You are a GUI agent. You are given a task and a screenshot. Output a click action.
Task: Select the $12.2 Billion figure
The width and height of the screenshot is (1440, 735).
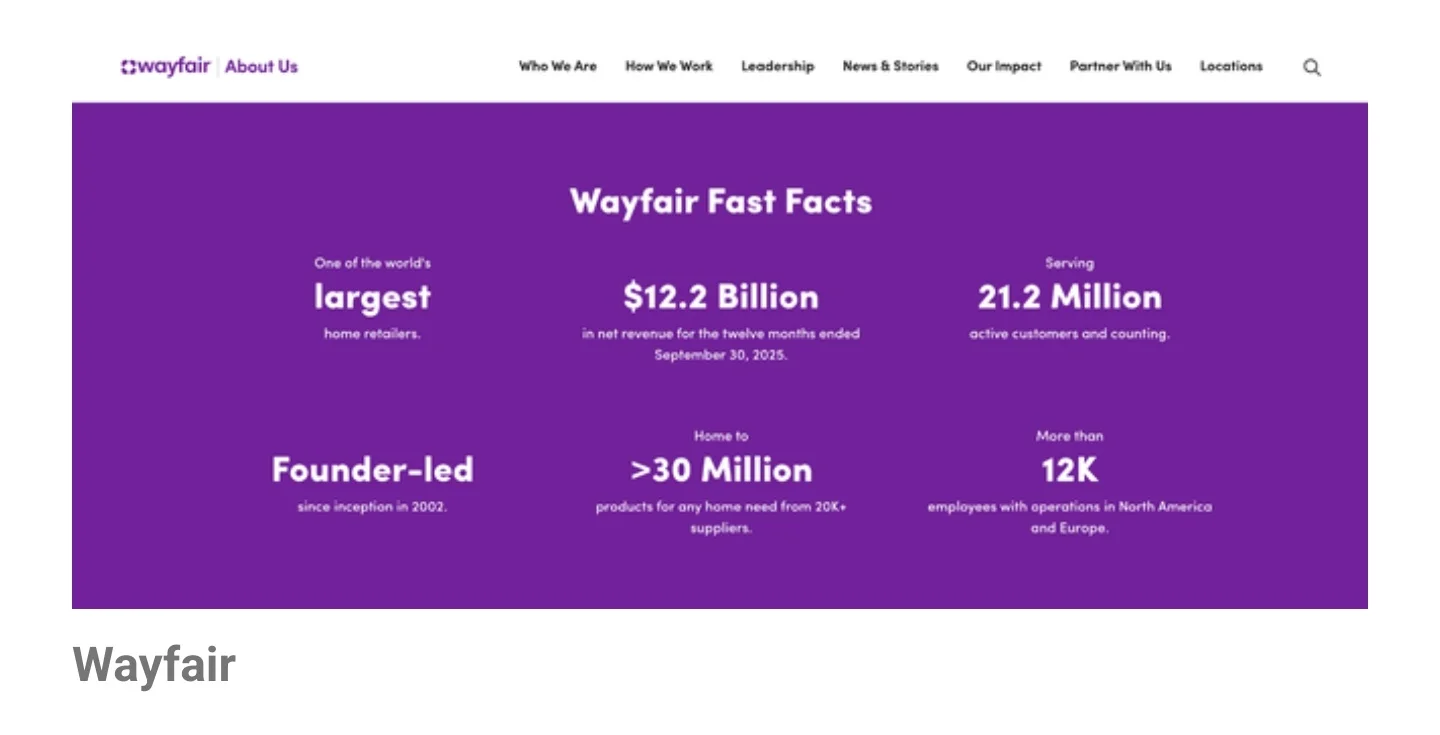tap(720, 296)
